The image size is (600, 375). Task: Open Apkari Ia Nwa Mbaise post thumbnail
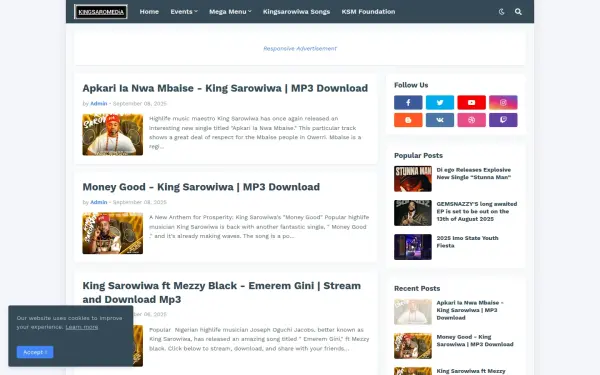(112, 135)
